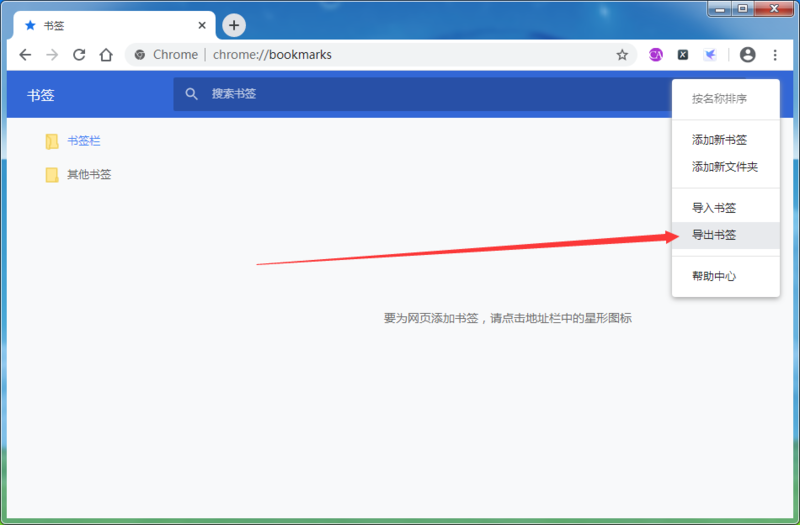This screenshot has height=525, width=800.
Task: Close the Chrome window
Action: point(774,9)
